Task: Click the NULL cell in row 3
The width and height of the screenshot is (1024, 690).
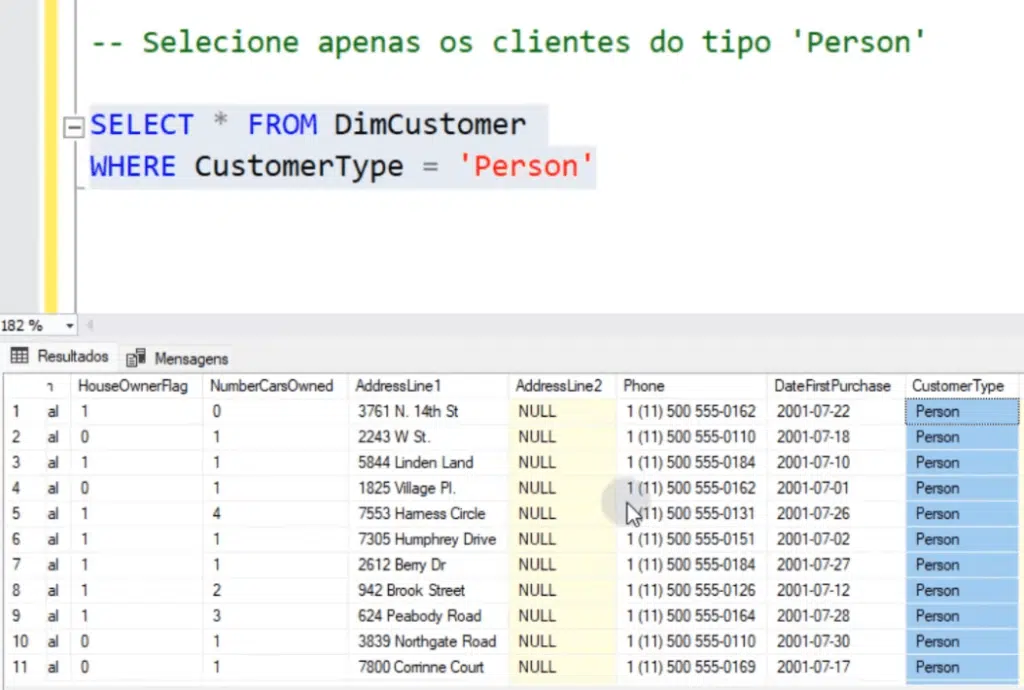Action: click(x=537, y=462)
